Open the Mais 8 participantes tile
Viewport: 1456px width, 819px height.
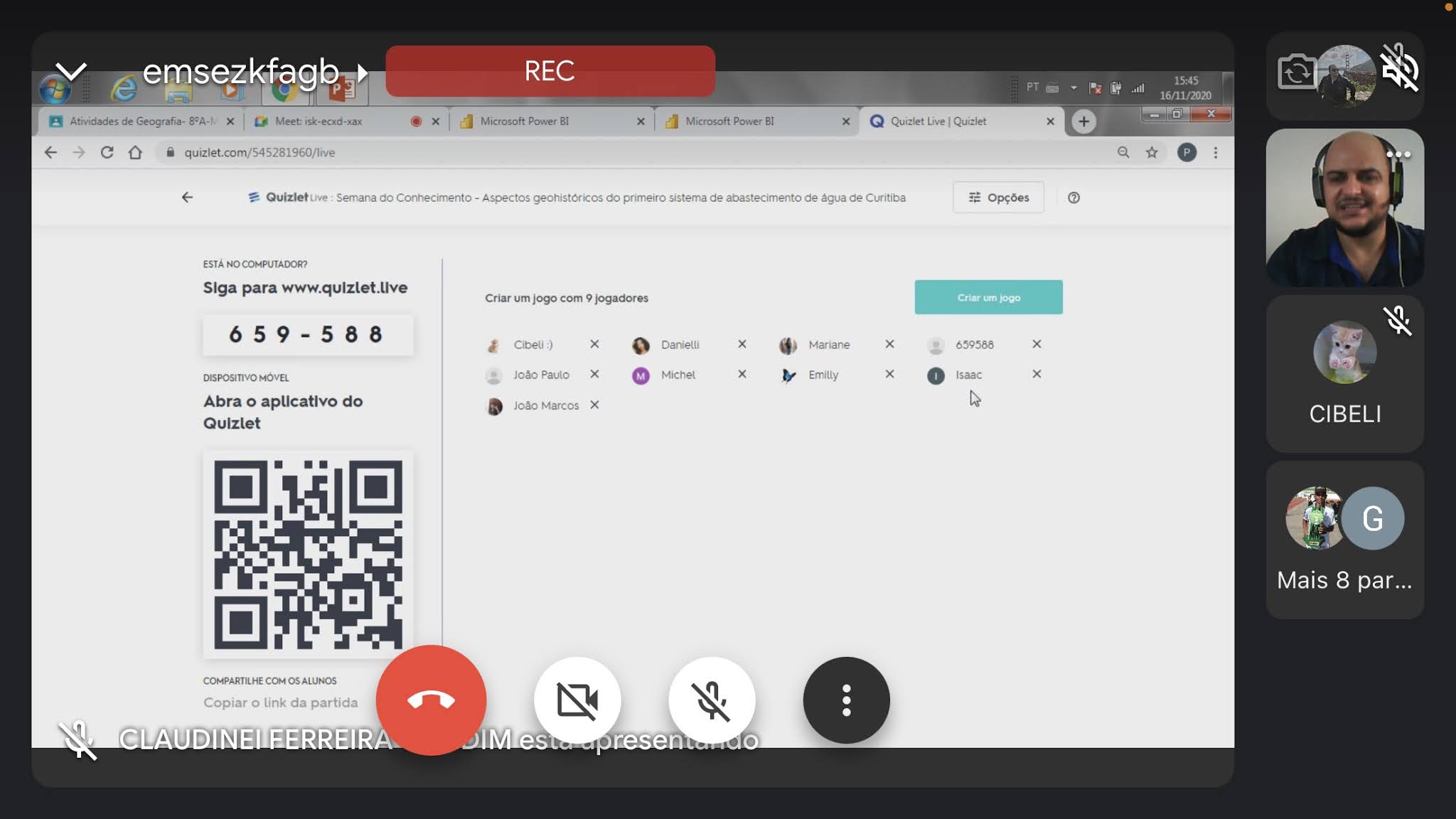click(1344, 540)
